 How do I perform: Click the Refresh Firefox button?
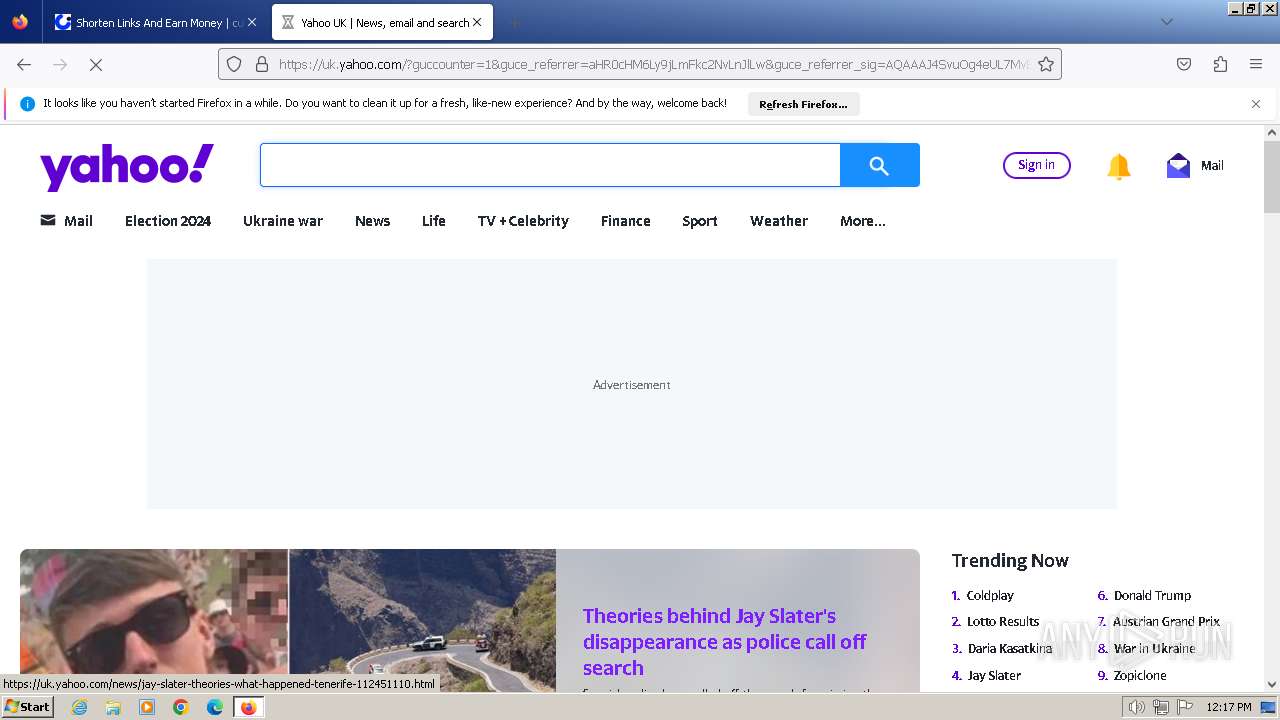pyautogui.click(x=803, y=104)
